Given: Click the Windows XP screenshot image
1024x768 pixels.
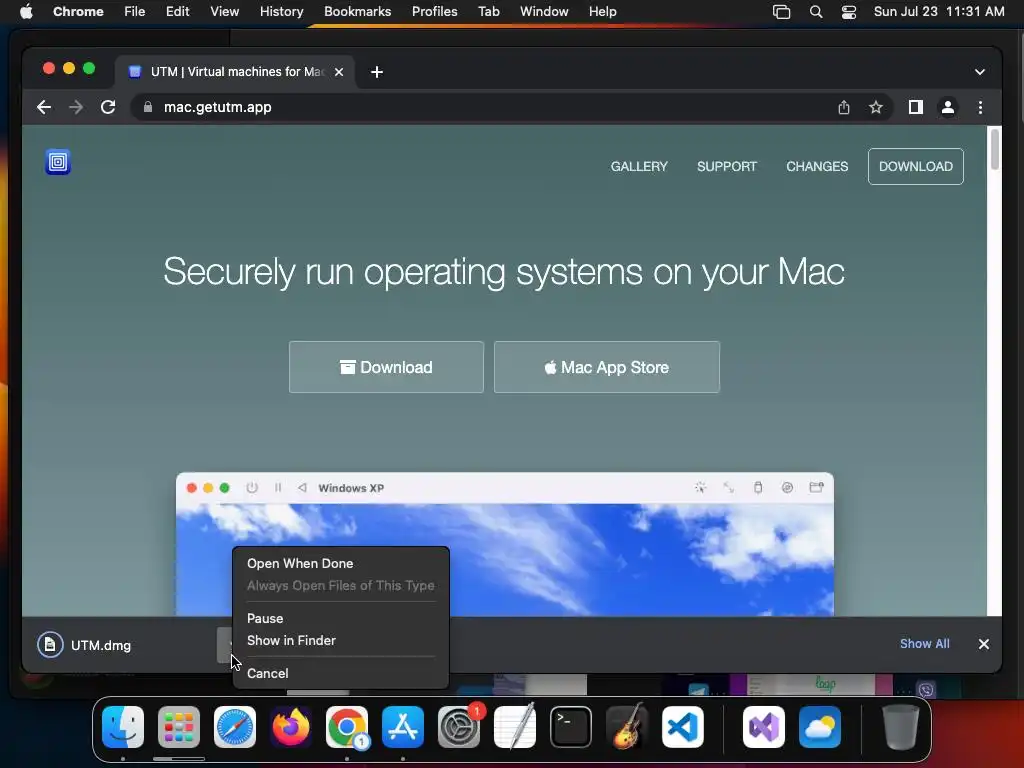Looking at the screenshot, I should point(505,544).
